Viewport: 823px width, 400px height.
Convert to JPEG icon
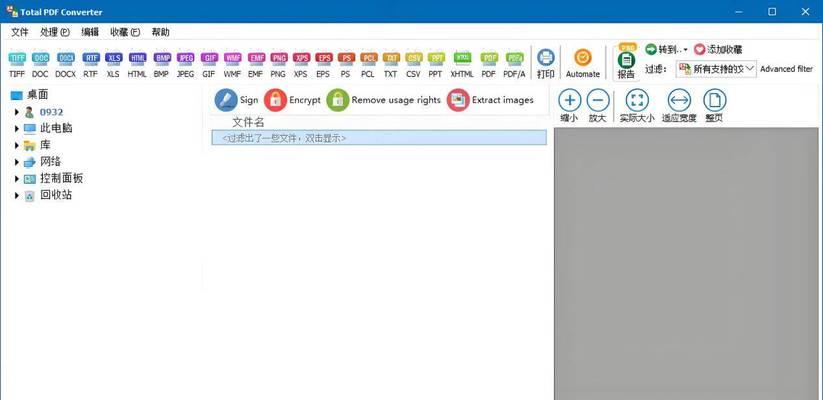pyautogui.click(x=185, y=64)
